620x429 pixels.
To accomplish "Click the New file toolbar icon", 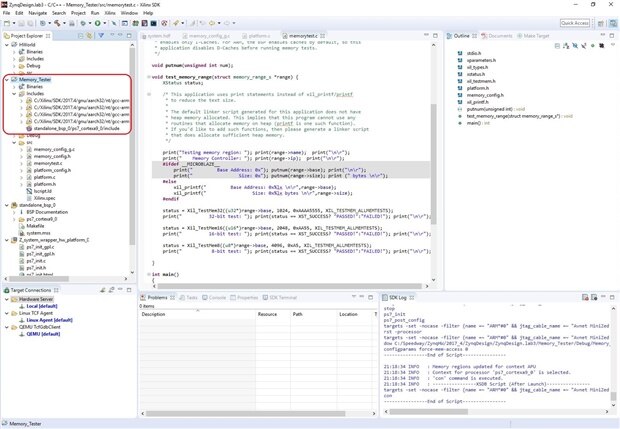I will [x=7, y=23].
